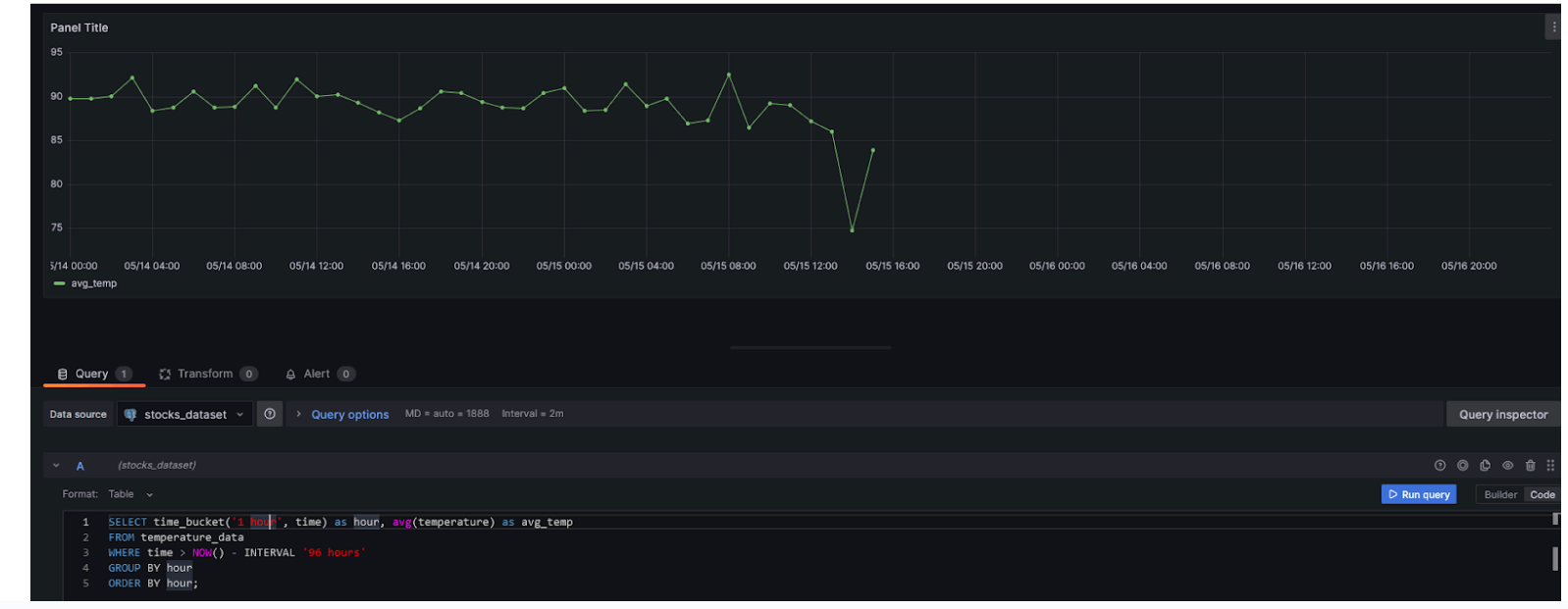The height and width of the screenshot is (609, 1568).
Task: Collapse query row A chevron
Action: point(56,466)
